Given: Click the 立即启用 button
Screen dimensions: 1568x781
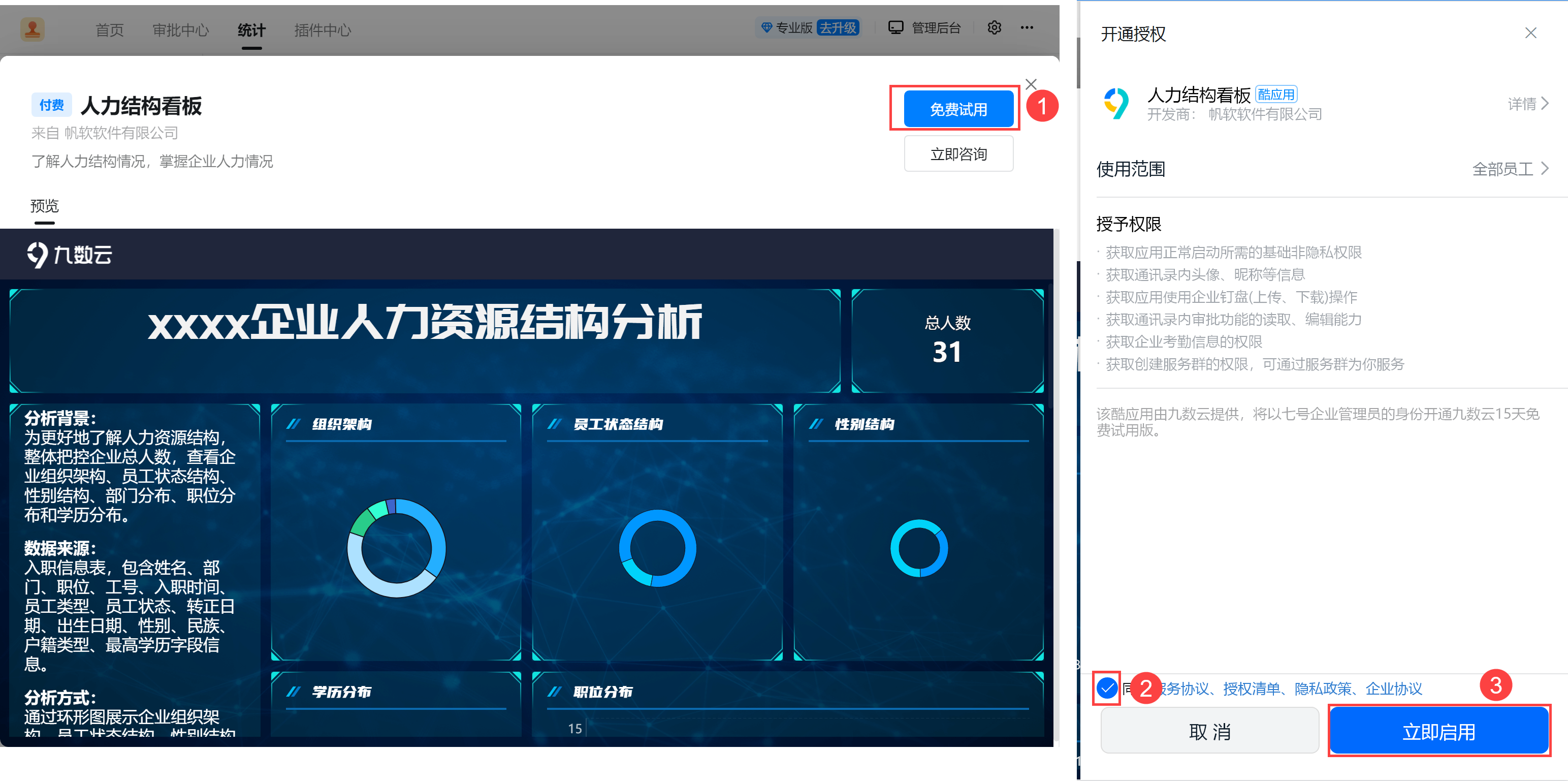Looking at the screenshot, I should 1438,731.
